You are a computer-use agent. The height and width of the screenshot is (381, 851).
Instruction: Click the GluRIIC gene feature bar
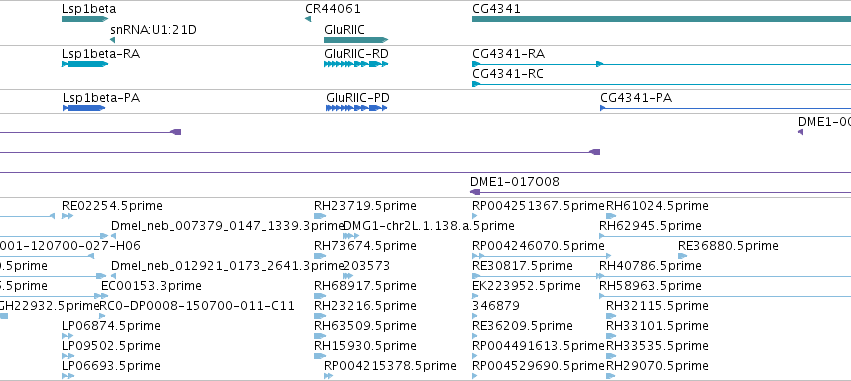356,40
